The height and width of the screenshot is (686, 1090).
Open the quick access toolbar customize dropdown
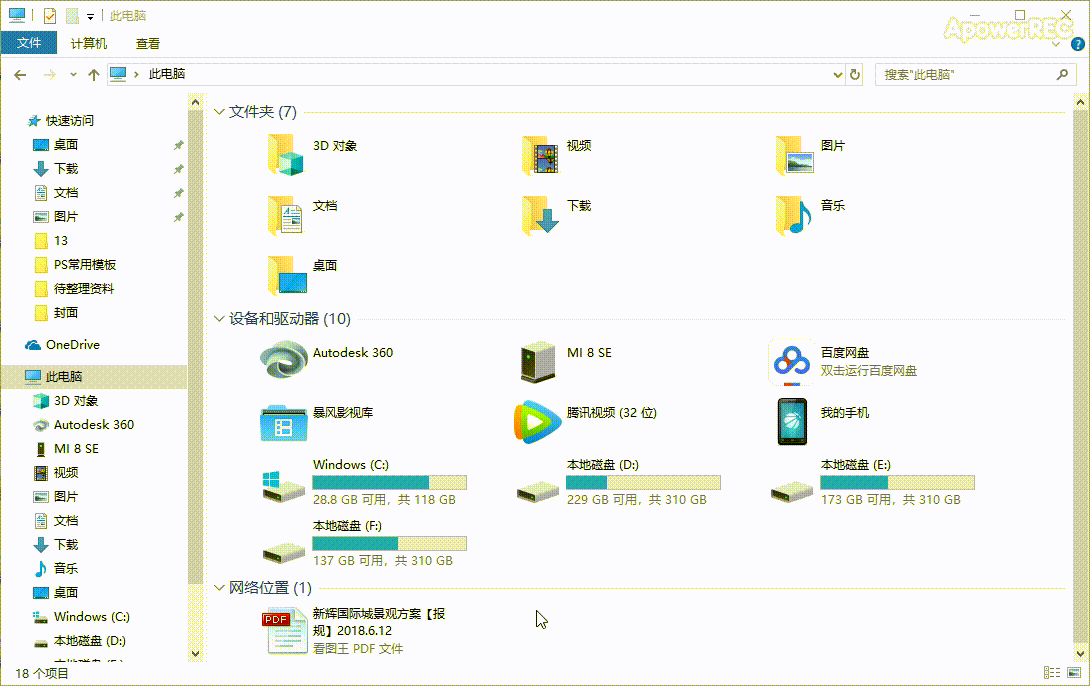coord(90,16)
